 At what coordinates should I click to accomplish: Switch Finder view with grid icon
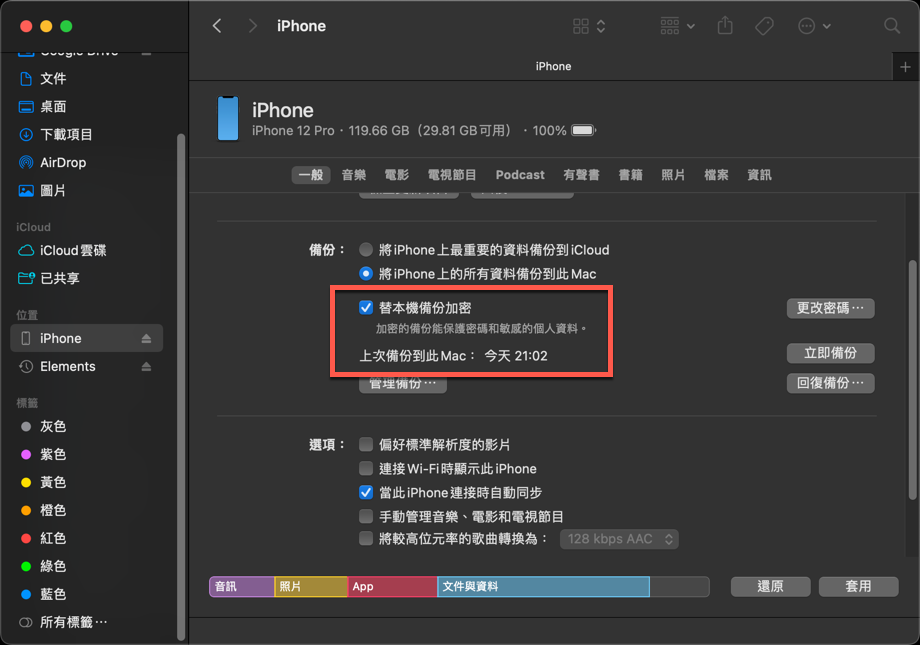589,26
